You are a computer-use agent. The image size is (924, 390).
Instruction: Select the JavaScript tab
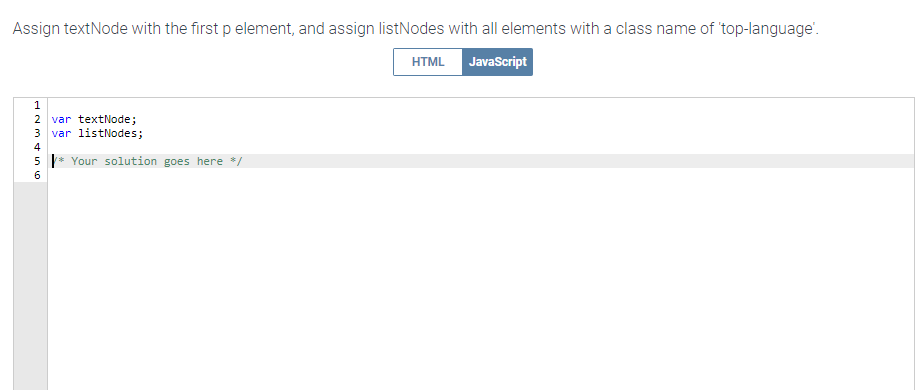pos(497,62)
